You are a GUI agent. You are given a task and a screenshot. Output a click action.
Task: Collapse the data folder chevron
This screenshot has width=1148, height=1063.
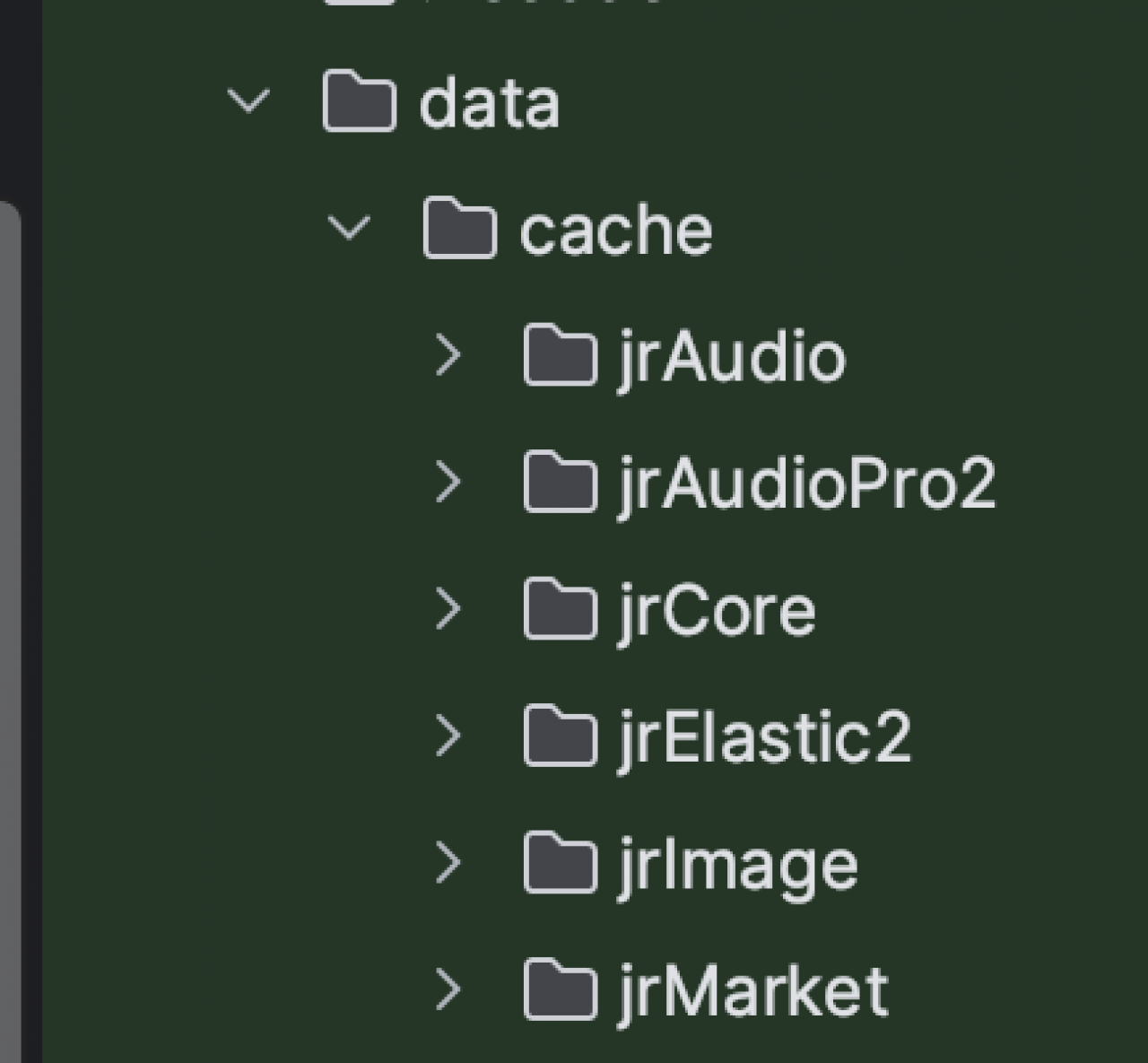[248, 101]
